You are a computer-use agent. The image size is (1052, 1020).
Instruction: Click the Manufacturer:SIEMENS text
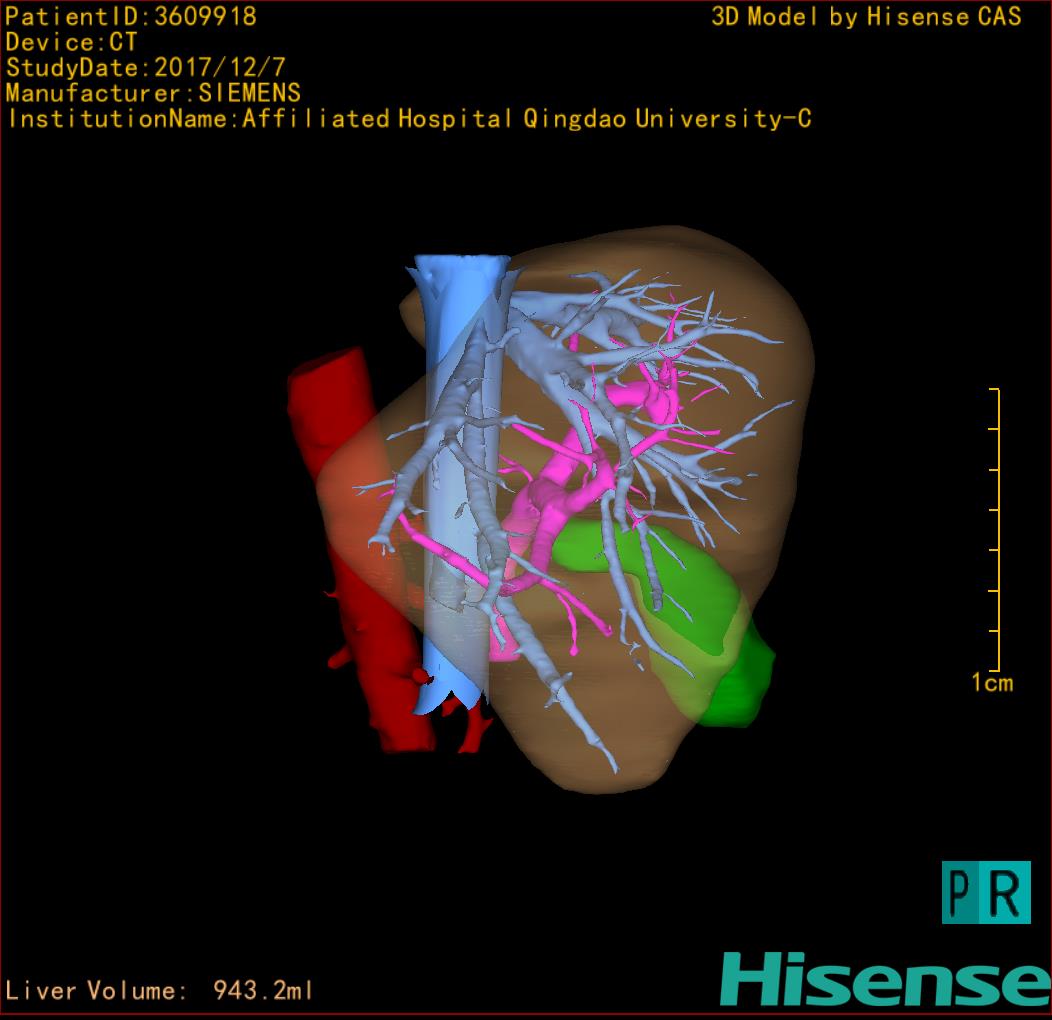click(x=153, y=93)
